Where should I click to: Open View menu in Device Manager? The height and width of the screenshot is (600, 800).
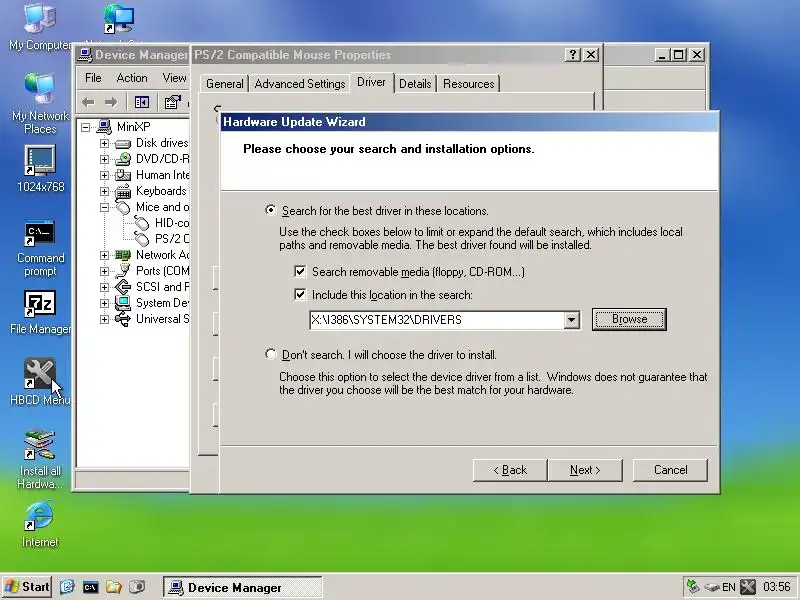tap(174, 78)
